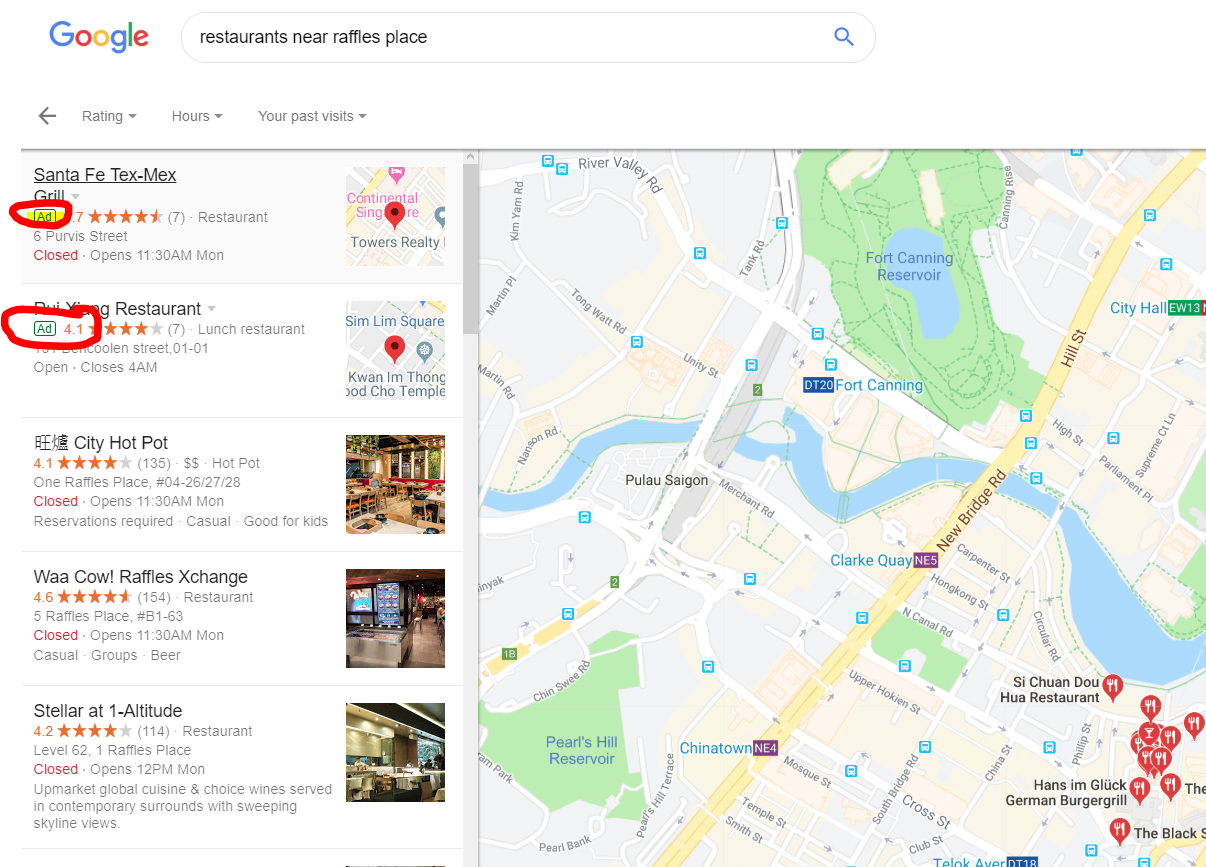
Task: Click the Ad badge on Rui Xiang listing
Action: pos(44,329)
